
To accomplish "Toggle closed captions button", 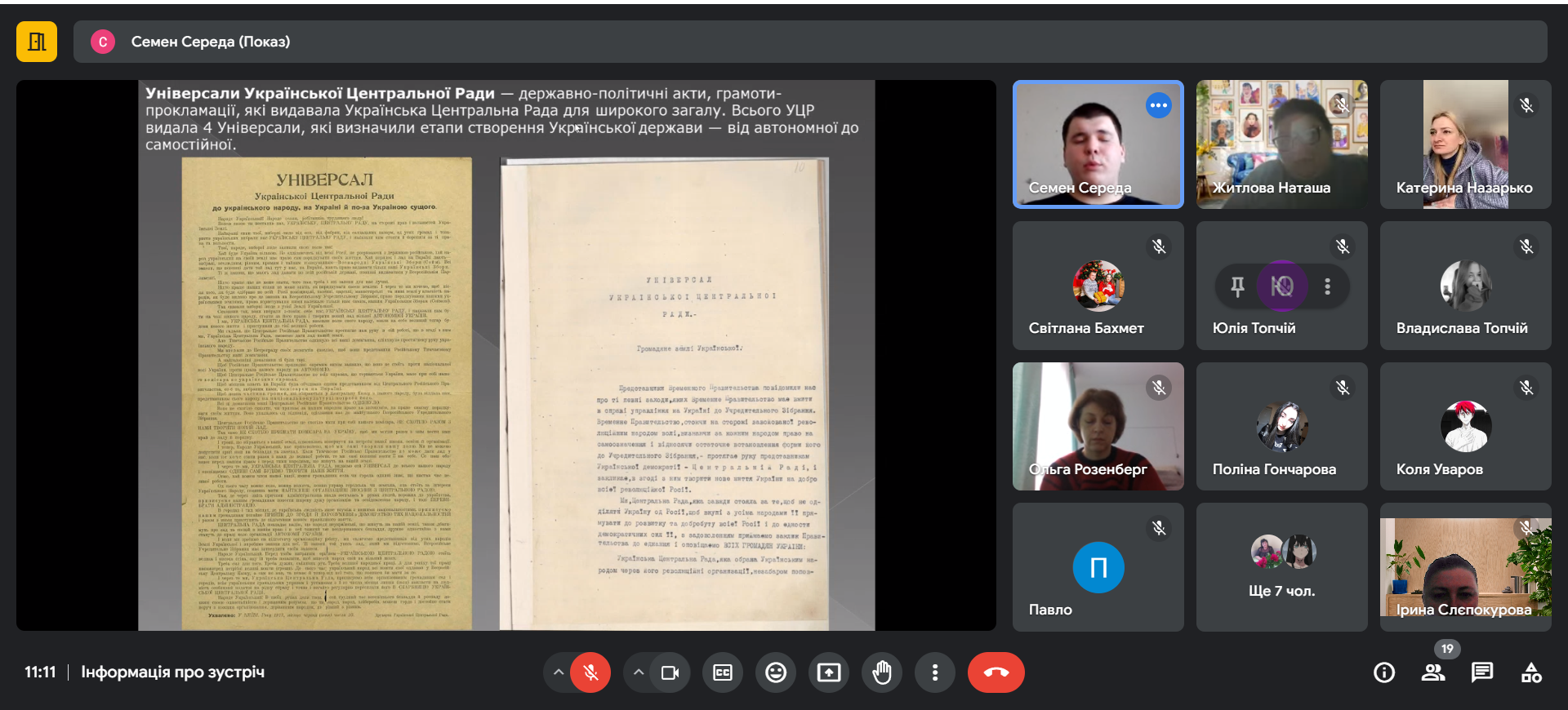I will (723, 672).
